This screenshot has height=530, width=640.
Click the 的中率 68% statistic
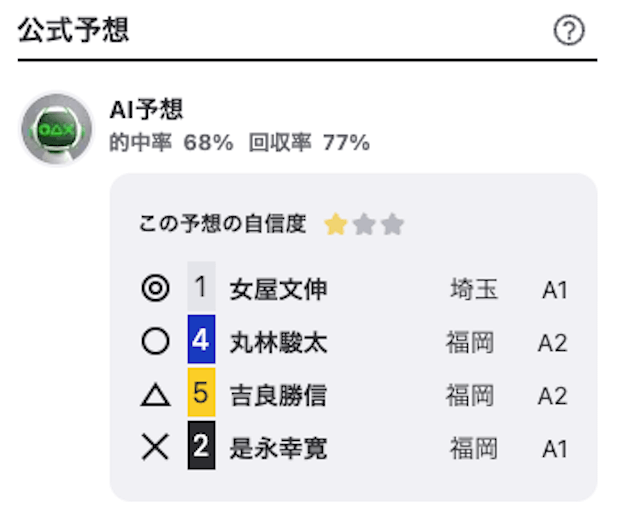(x=171, y=143)
